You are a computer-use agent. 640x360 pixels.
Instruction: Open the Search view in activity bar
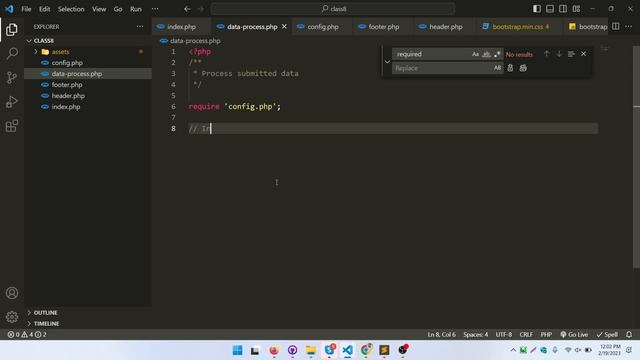(x=12, y=53)
